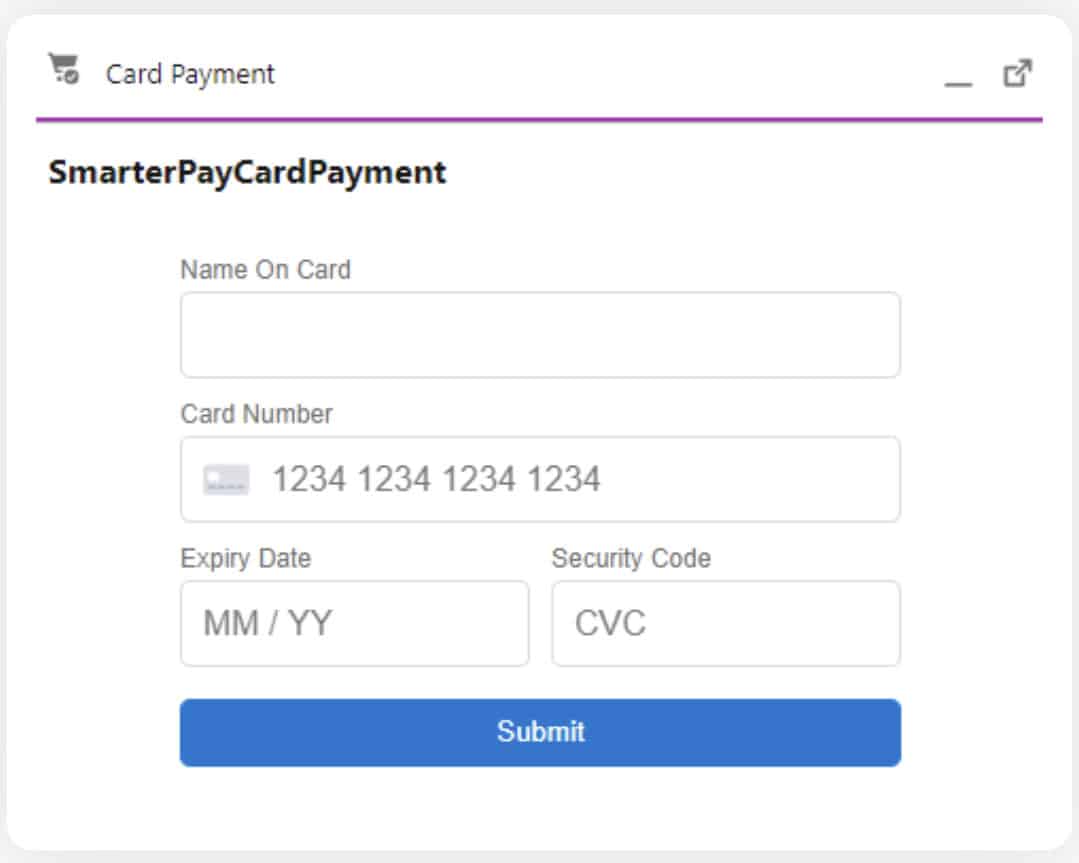Click the Card Number label
This screenshot has width=1079, height=863.
click(256, 414)
